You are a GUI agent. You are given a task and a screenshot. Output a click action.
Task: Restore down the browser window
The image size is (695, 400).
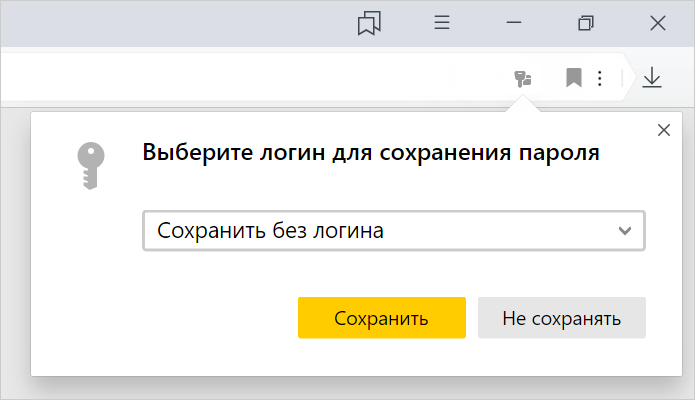586,23
